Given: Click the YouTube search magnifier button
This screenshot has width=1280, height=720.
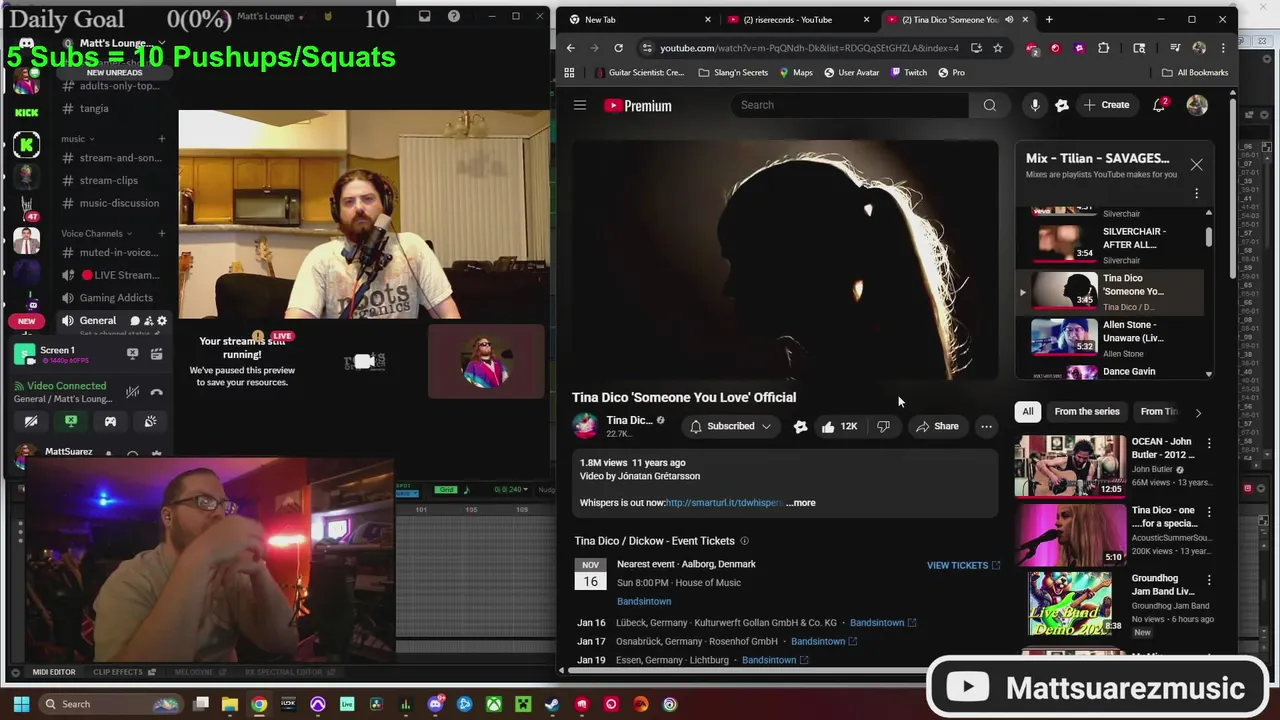Looking at the screenshot, I should point(989,105).
